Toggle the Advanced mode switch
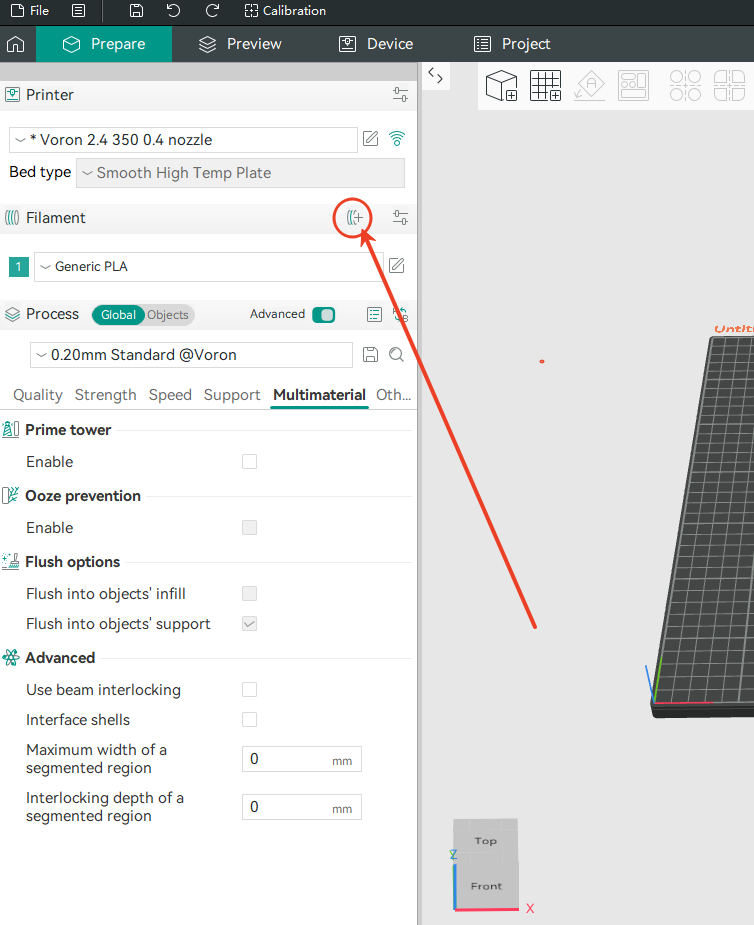Screen dimensions: 754x925 click(323, 315)
